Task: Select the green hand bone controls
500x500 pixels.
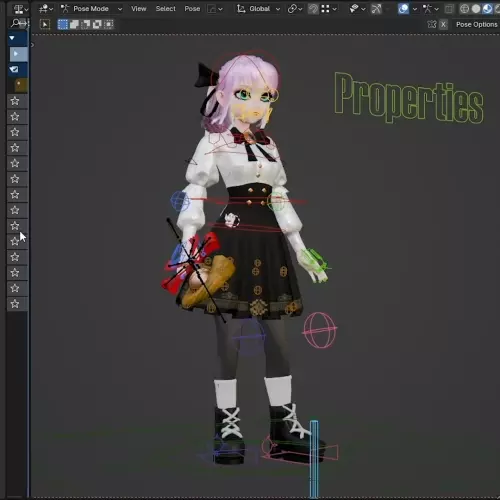Action: [316, 261]
